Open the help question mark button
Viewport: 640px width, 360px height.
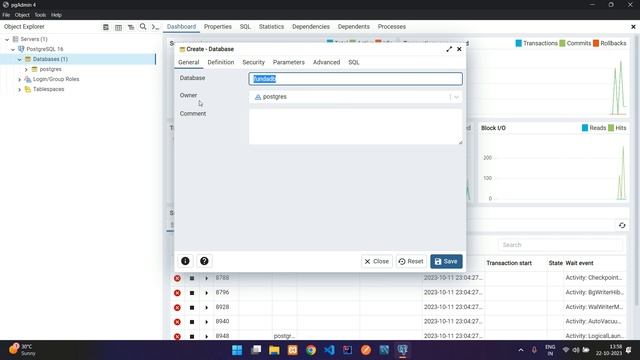pyautogui.click(x=204, y=261)
